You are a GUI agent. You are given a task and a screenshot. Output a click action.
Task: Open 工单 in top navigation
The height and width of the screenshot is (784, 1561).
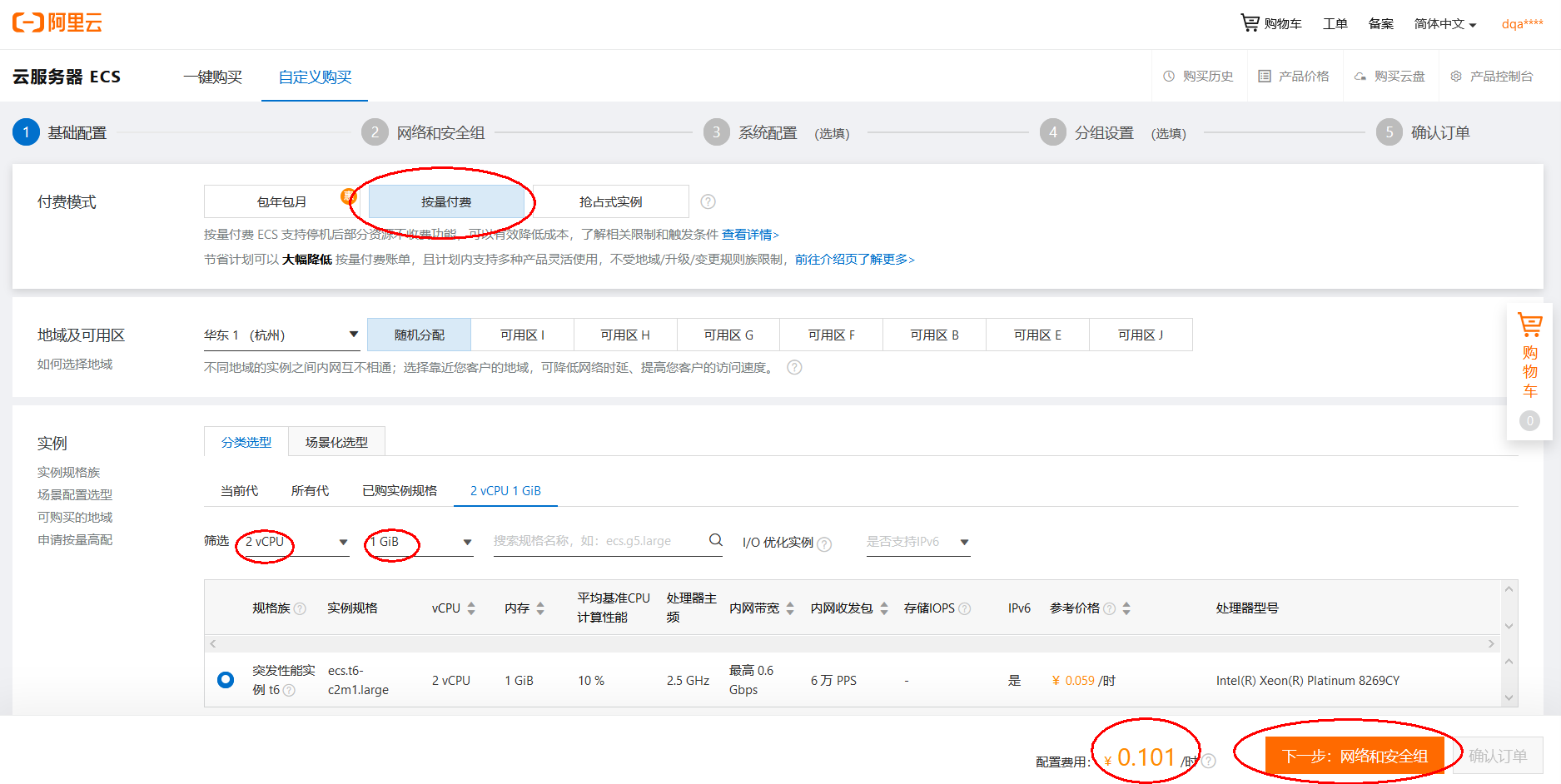tap(1335, 23)
